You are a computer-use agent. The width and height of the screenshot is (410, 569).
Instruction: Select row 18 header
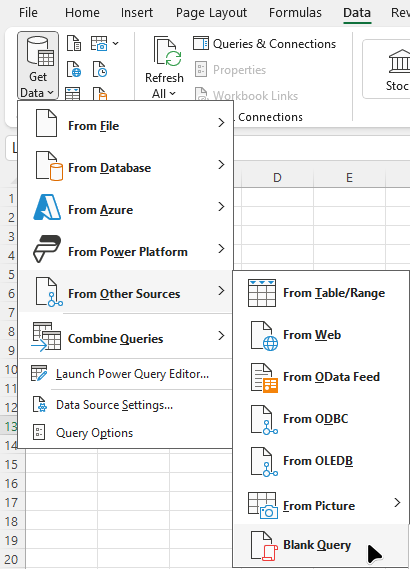tap(12, 521)
